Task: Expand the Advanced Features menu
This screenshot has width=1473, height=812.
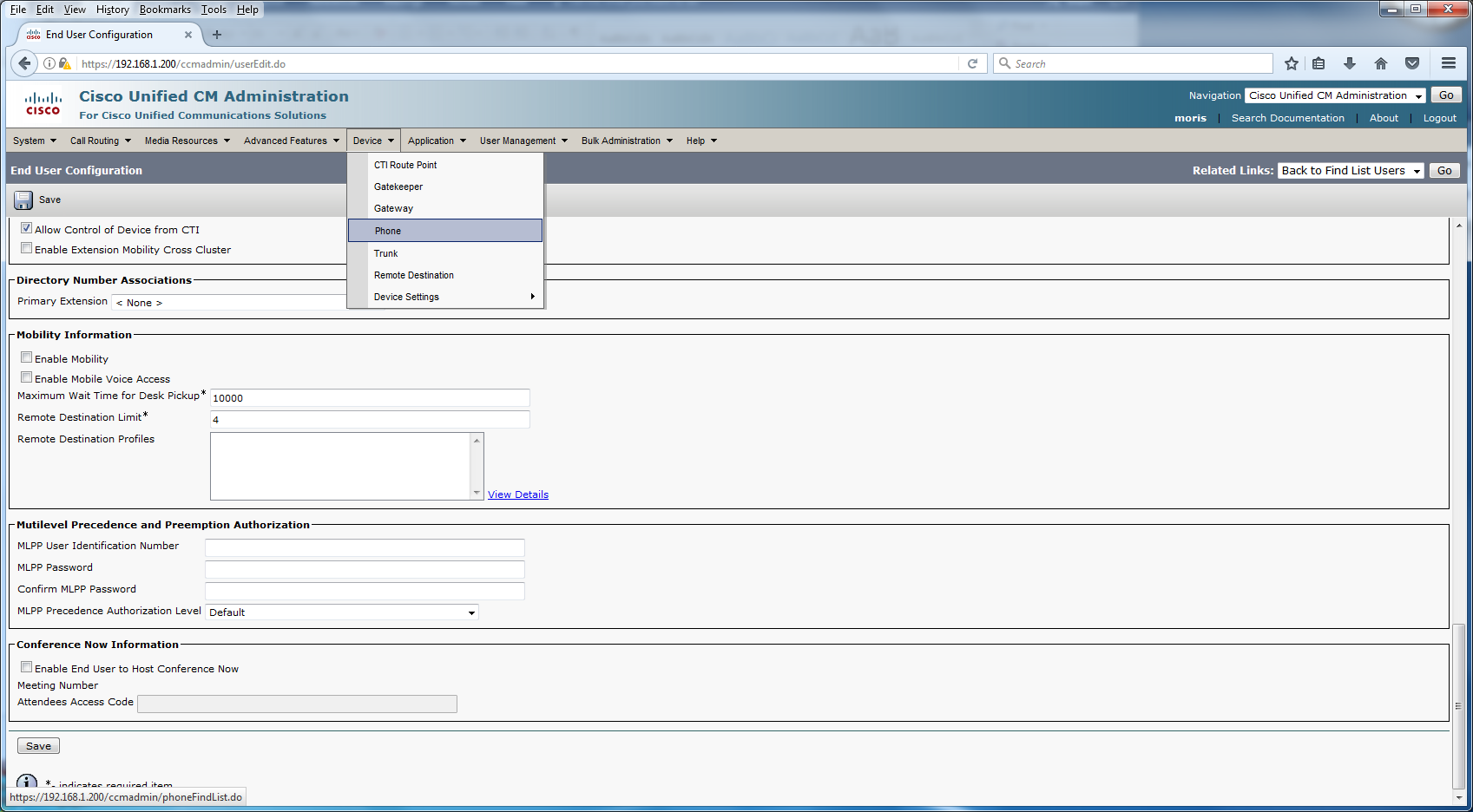Action: 292,141
